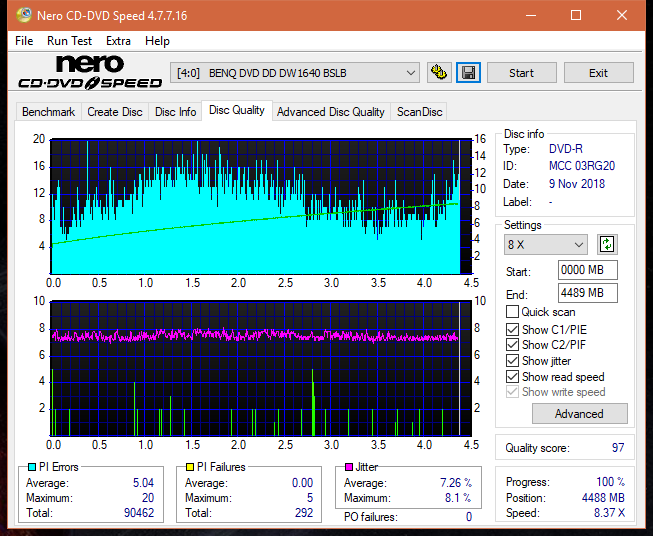Screen dimensions: 653x536
Task: Click the PO failures value 0
Action: tap(469, 517)
